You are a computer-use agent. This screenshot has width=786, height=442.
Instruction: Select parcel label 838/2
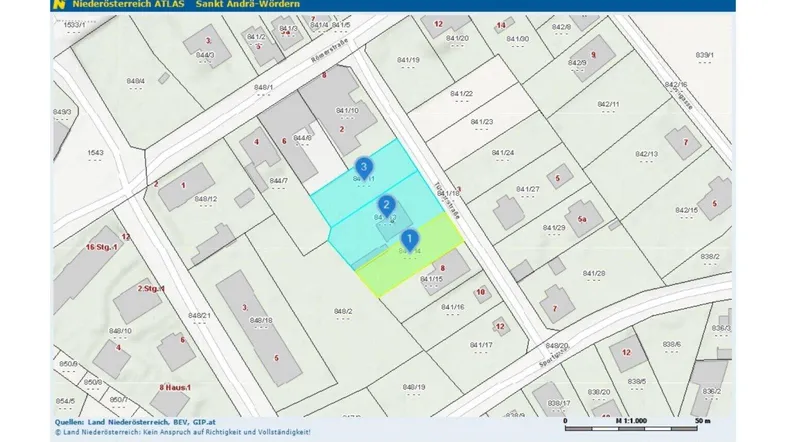pos(710,257)
